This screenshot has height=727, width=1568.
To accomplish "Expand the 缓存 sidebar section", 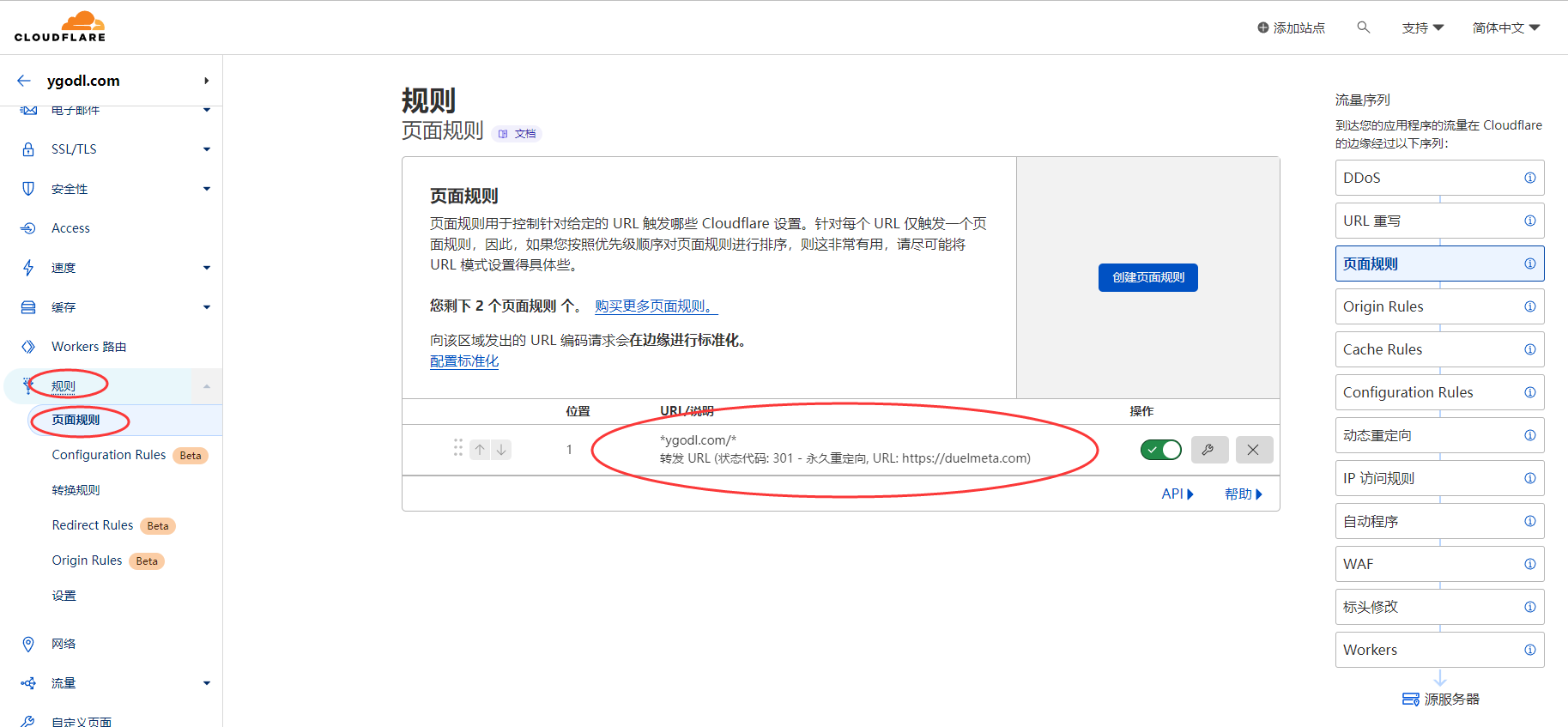I will (207, 307).
